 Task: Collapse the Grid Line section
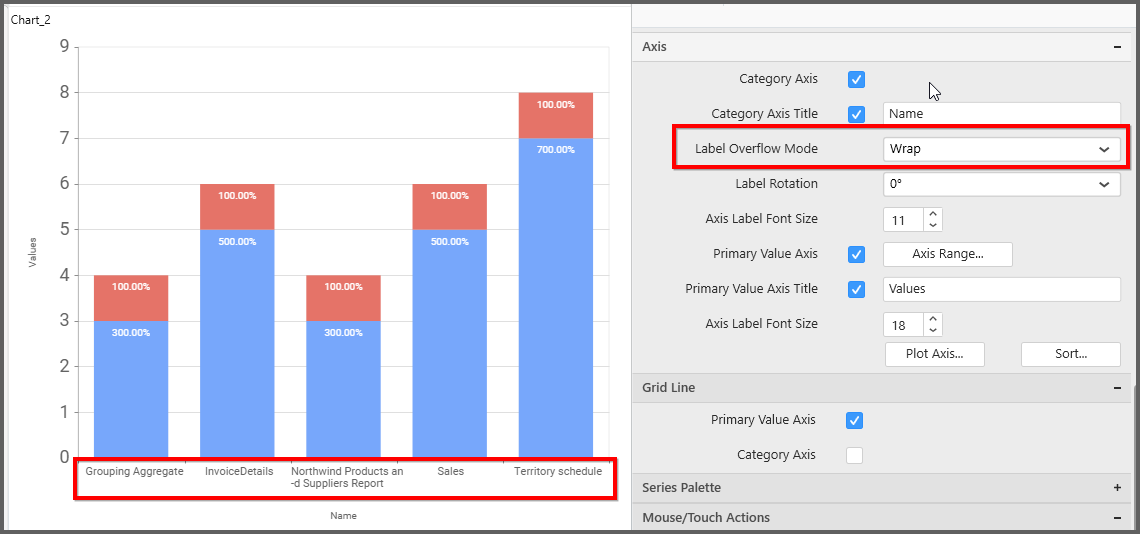tap(1116, 388)
